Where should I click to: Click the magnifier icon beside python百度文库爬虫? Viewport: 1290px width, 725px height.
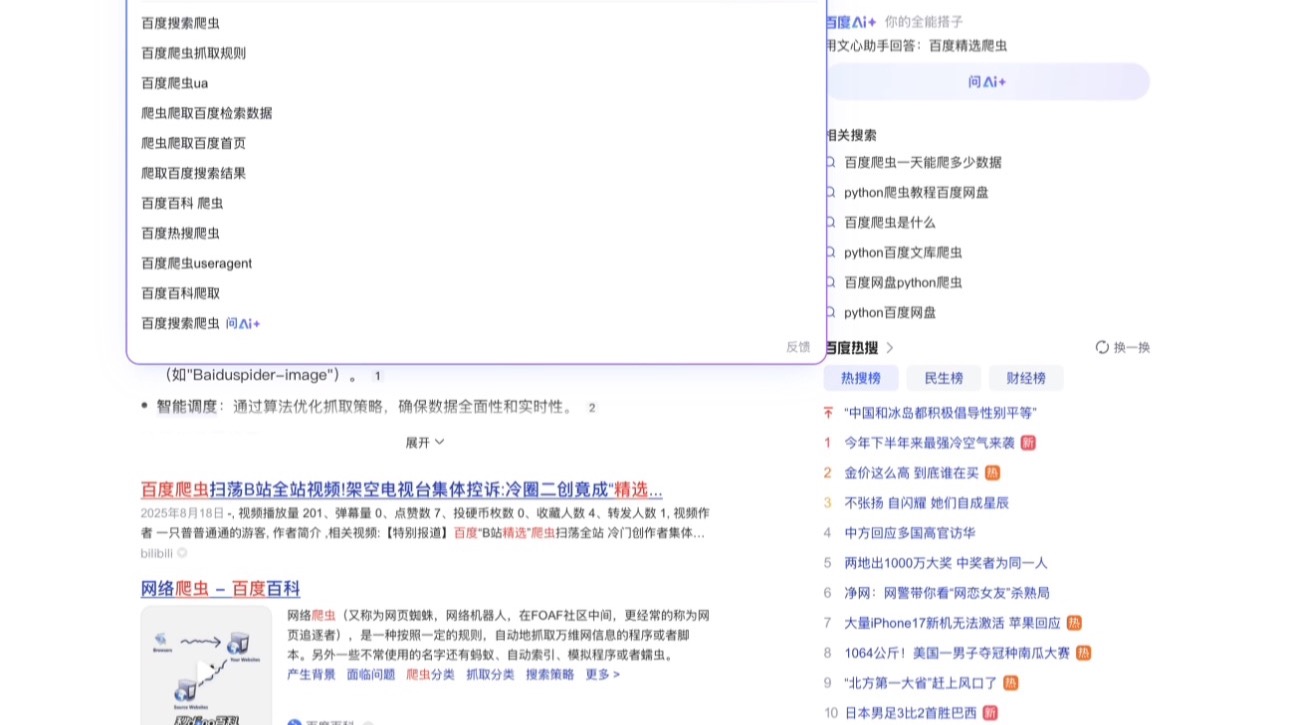click(830, 252)
